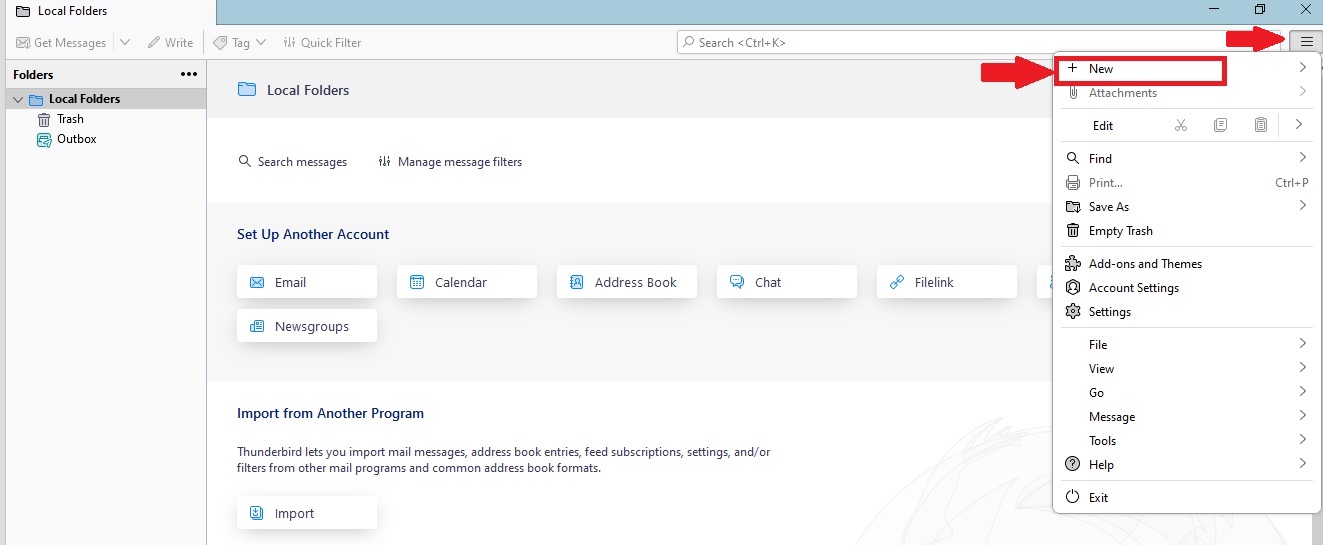Open the Get Messages dropdown arrow
Screen dimensions: 1323x545
pyautogui.click(x=125, y=42)
